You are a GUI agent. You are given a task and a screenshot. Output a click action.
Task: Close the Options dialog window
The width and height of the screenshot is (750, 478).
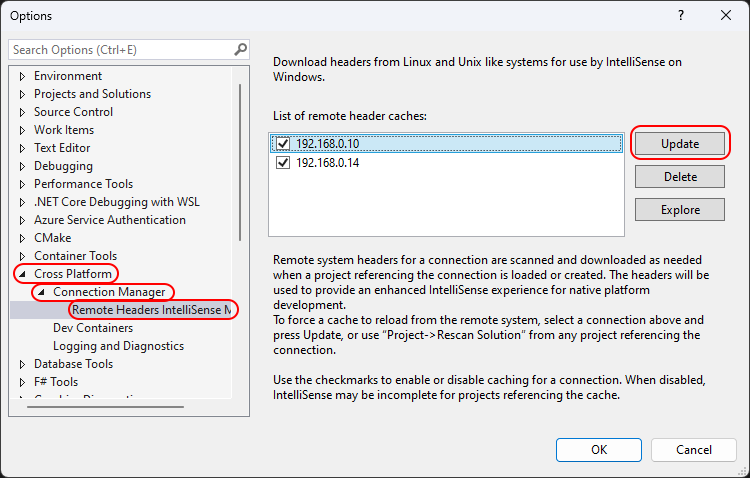(x=726, y=16)
